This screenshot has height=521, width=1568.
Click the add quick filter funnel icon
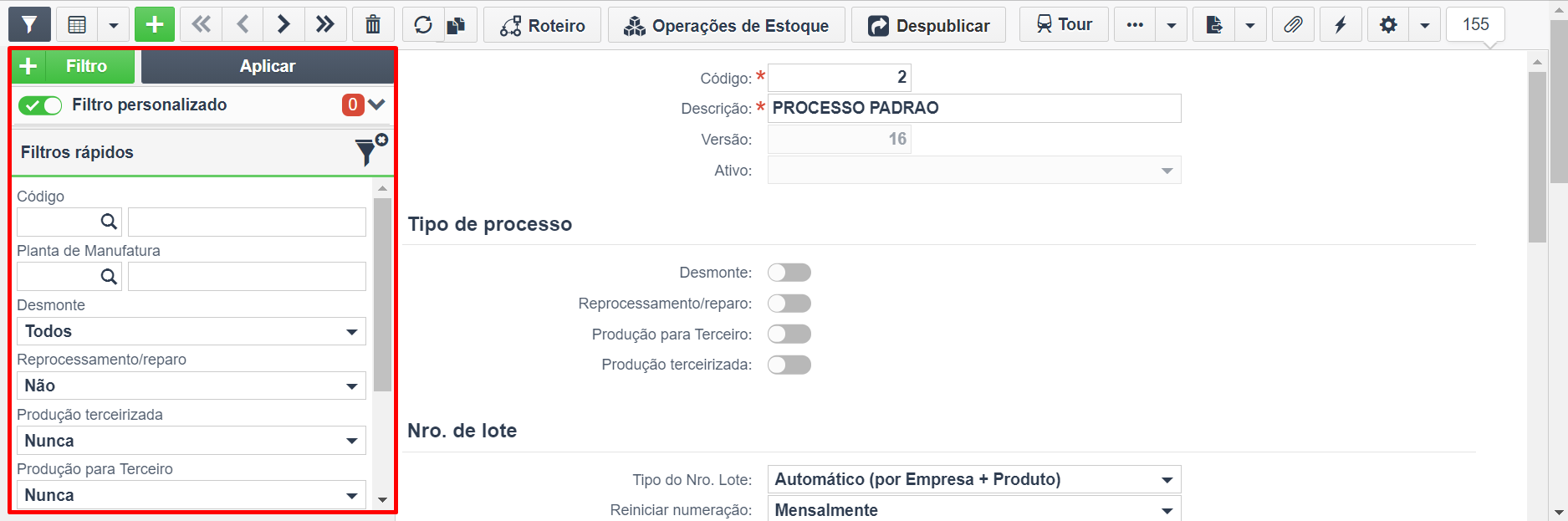[x=370, y=151]
